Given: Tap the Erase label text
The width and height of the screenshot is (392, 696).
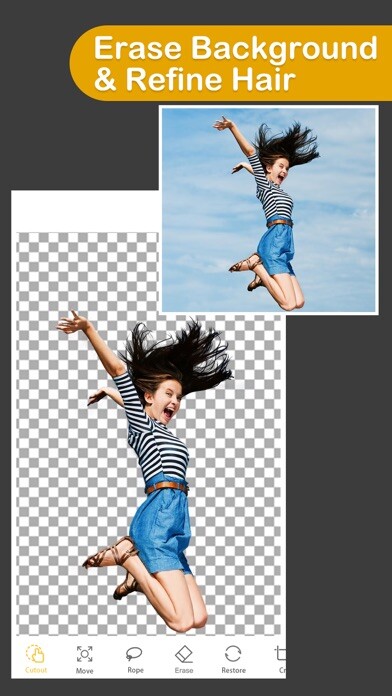Looking at the screenshot, I should pyautogui.click(x=184, y=670).
